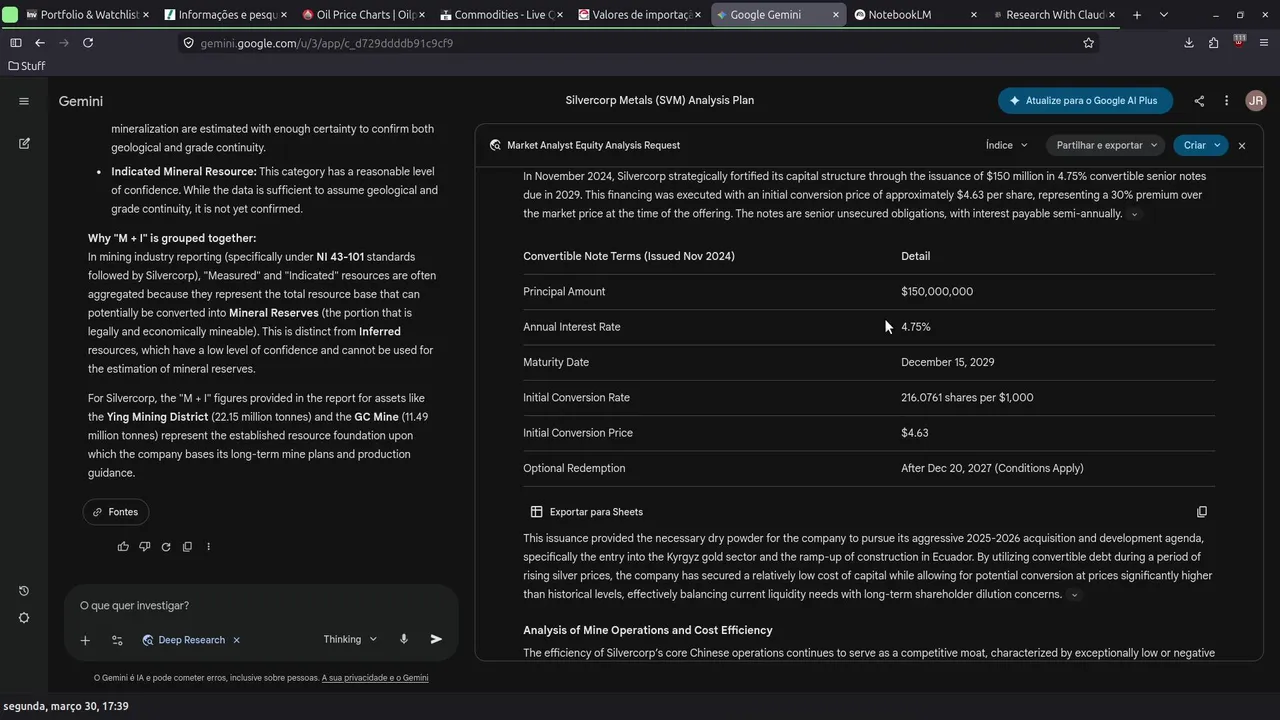This screenshot has width=1280, height=720.
Task: Send the prompt with the arrow icon
Action: 436,639
